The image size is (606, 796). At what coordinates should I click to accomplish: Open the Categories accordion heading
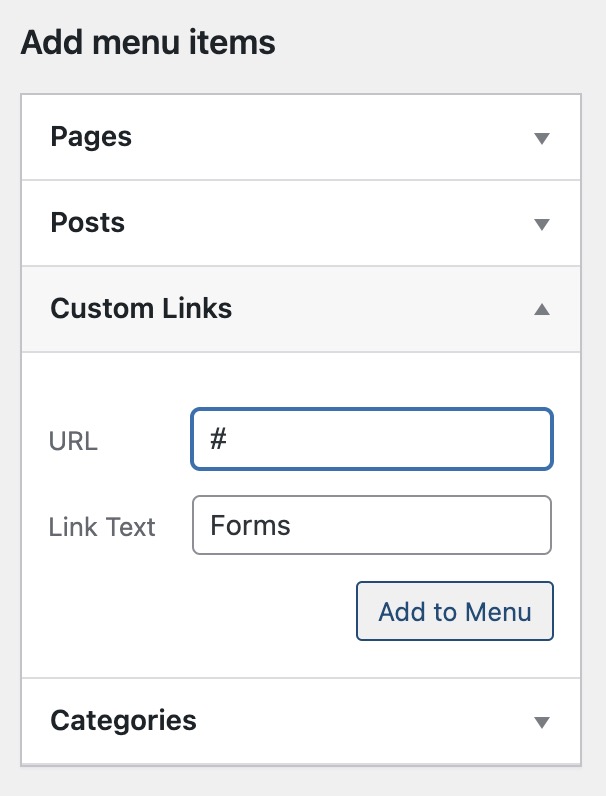point(123,720)
